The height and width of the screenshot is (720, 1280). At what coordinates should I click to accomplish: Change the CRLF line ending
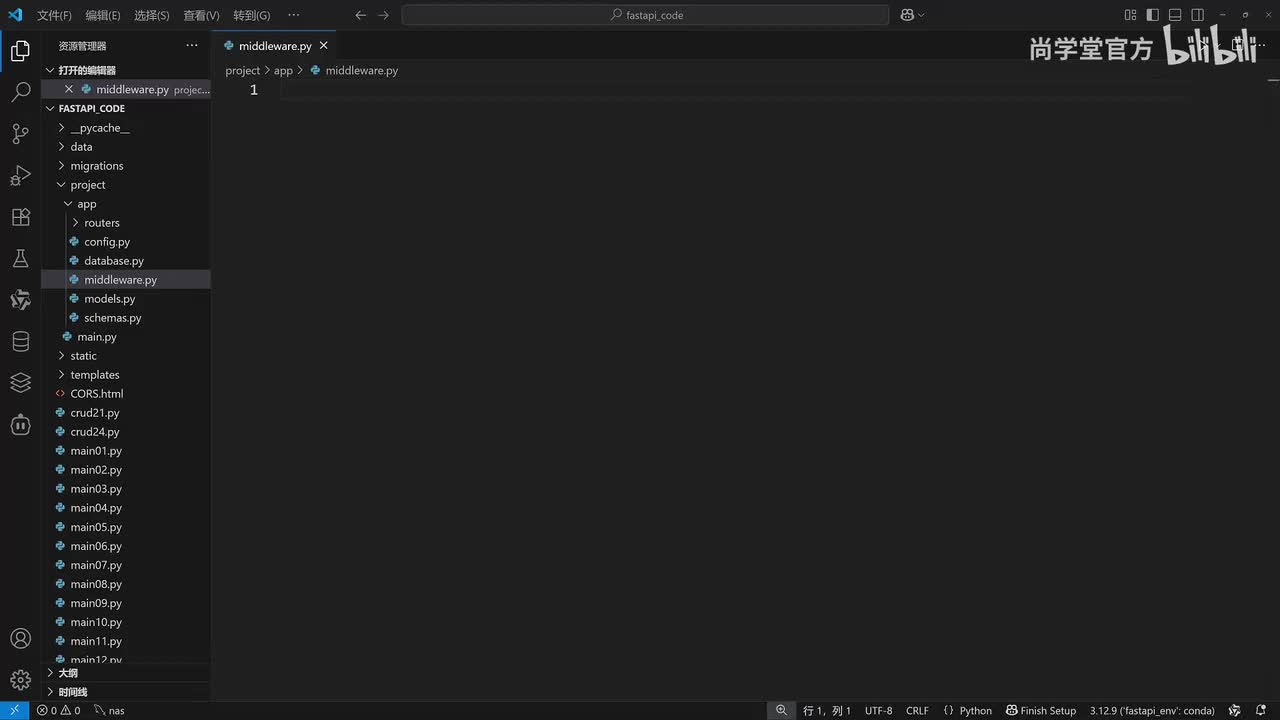pos(917,710)
